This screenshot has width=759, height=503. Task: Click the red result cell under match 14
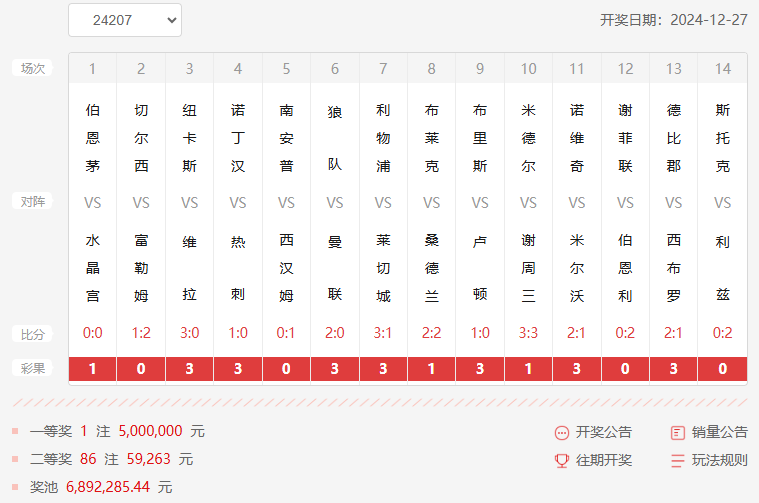723,369
